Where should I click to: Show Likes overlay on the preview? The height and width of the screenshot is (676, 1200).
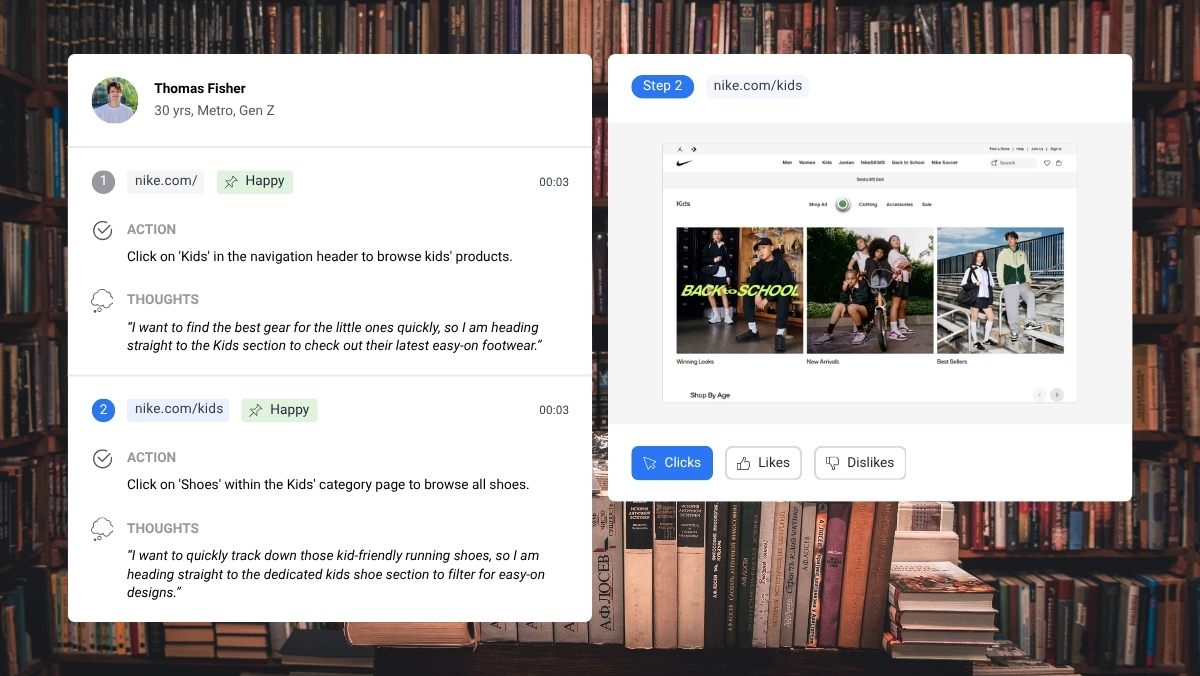tap(763, 463)
